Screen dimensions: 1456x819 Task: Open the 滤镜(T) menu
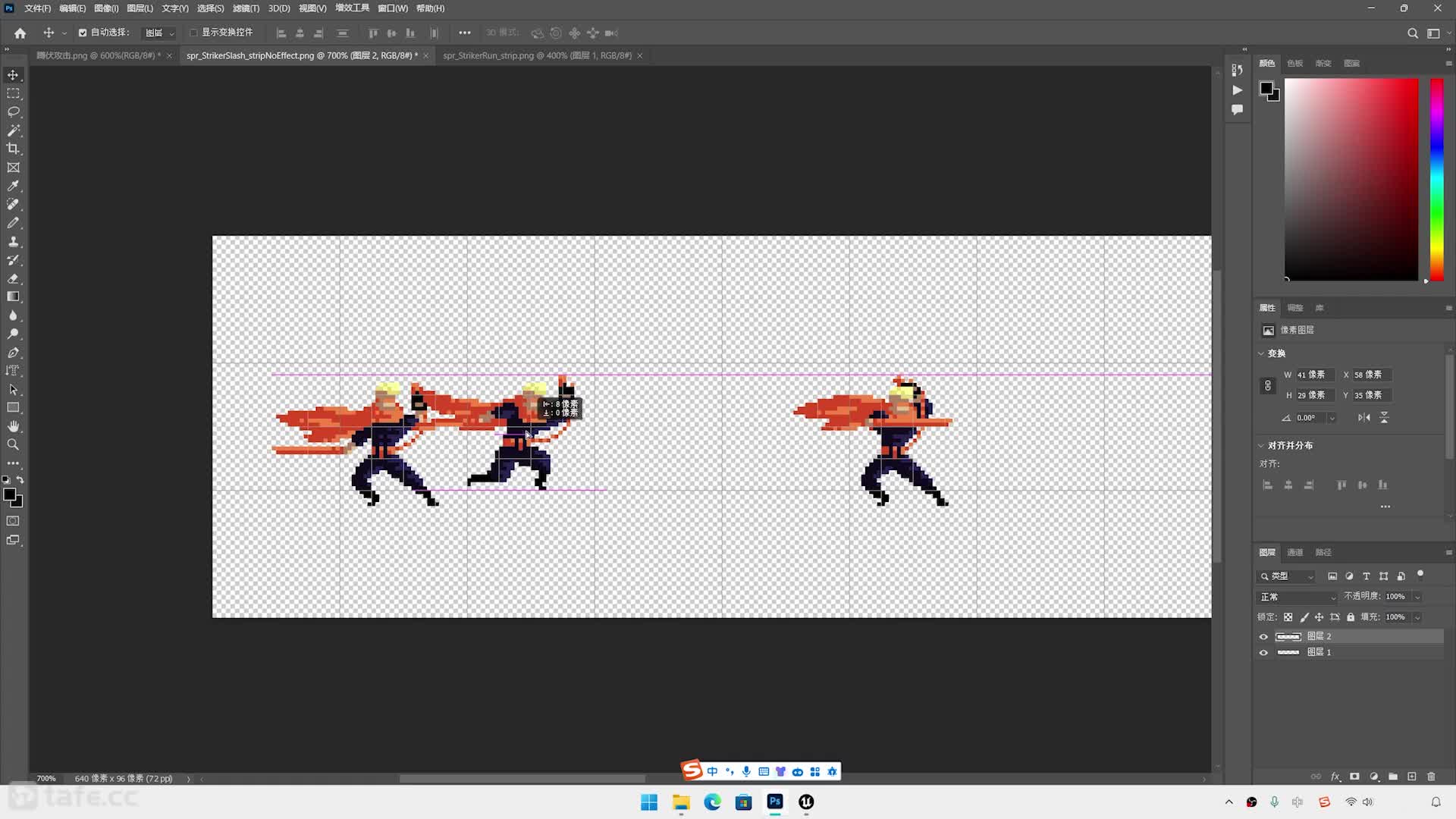click(x=246, y=8)
